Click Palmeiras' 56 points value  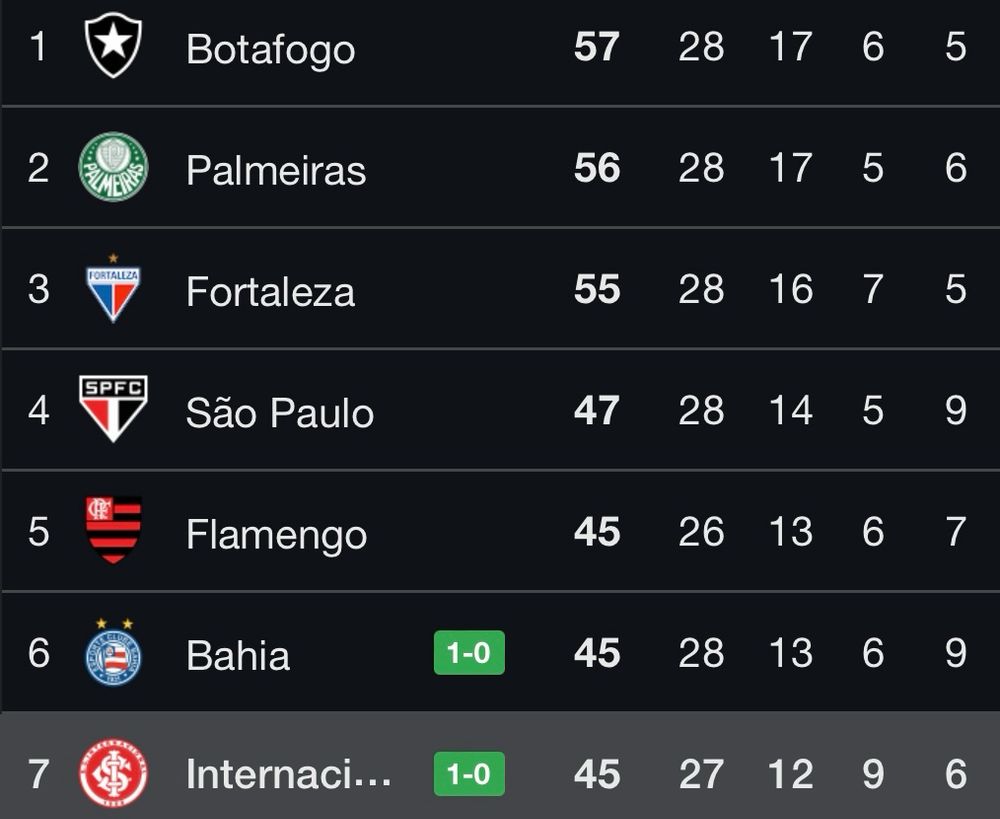[597, 168]
